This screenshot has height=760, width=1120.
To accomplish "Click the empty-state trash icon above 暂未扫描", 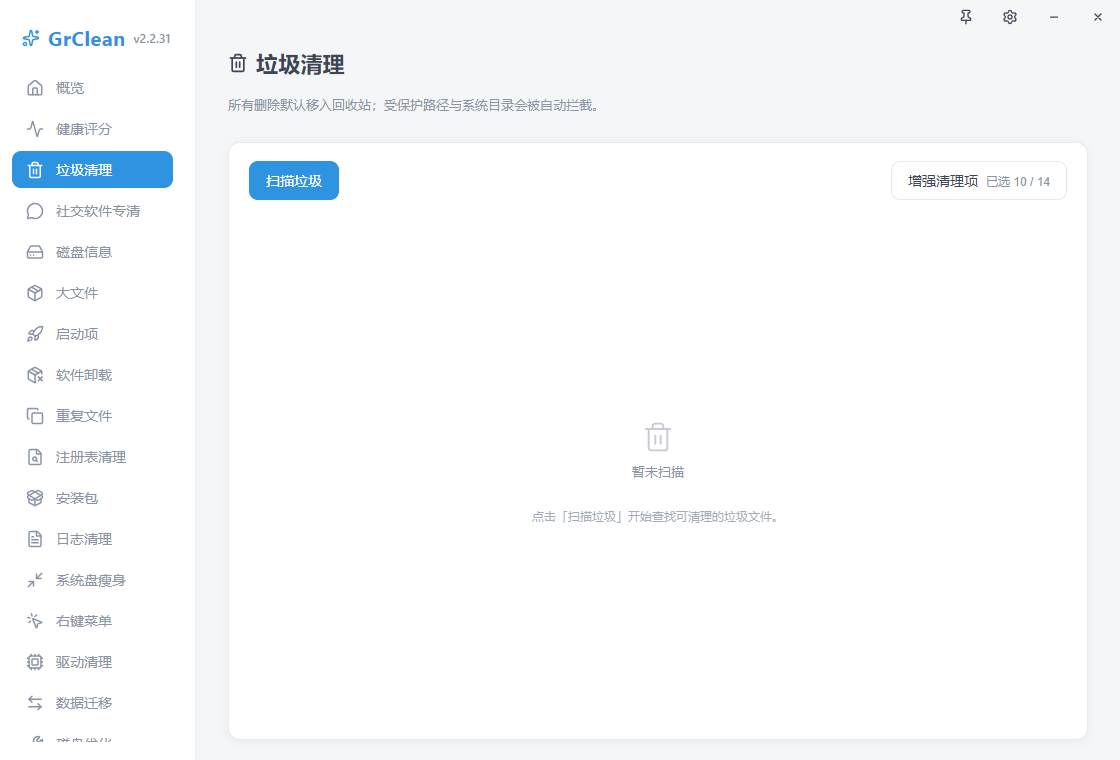I will (658, 437).
